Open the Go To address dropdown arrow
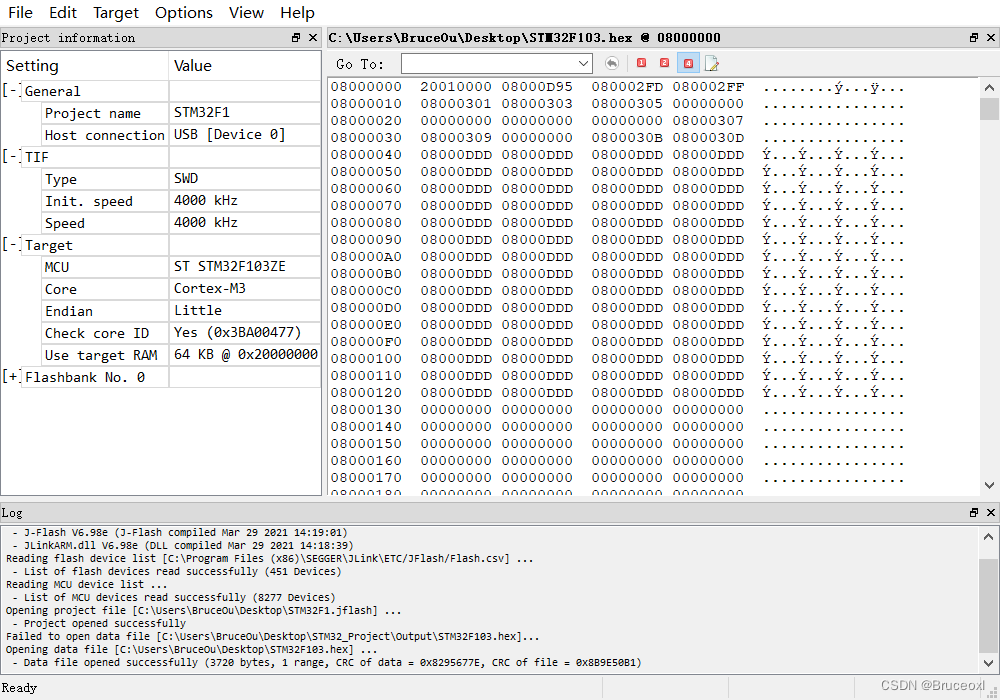Viewport: 1000px width, 700px height. point(583,64)
